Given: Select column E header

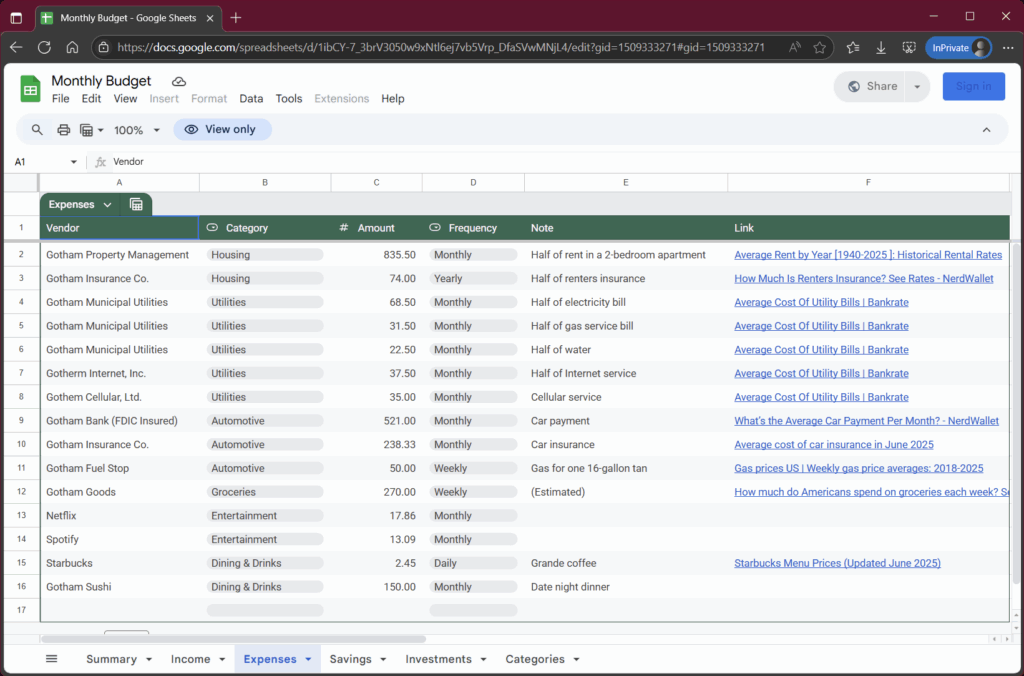Looking at the screenshot, I should coord(626,183).
